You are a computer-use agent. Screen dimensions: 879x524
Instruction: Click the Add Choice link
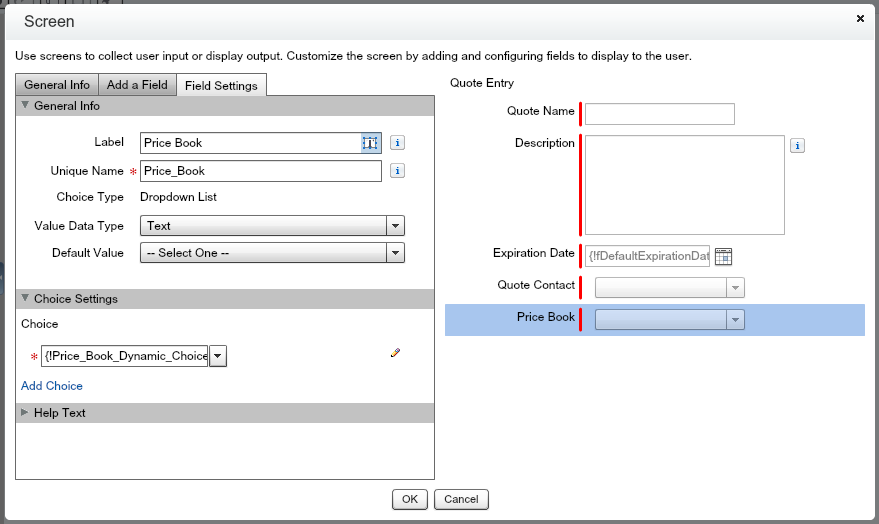52,386
